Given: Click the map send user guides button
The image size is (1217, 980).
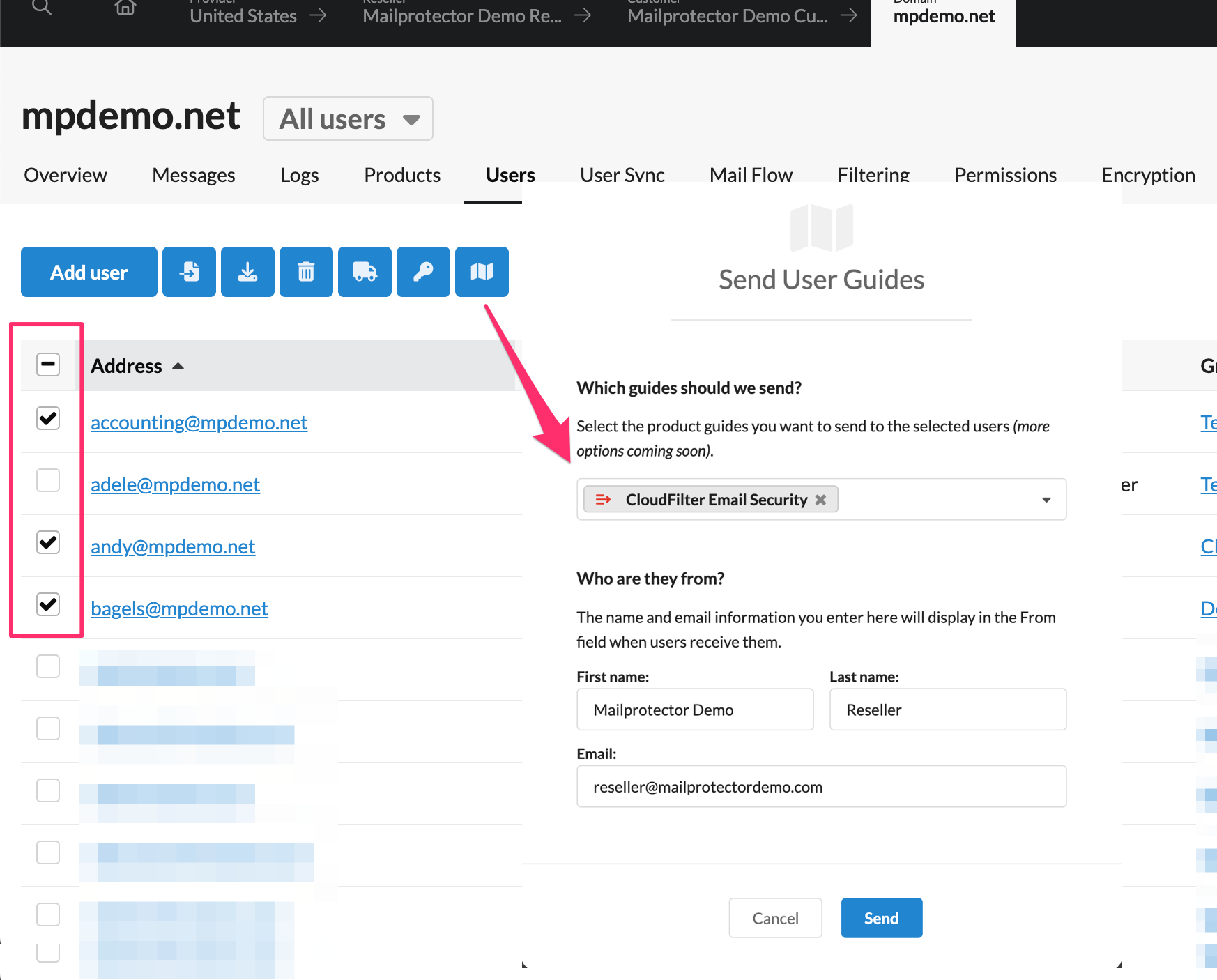Looking at the screenshot, I should pyautogui.click(x=482, y=272).
